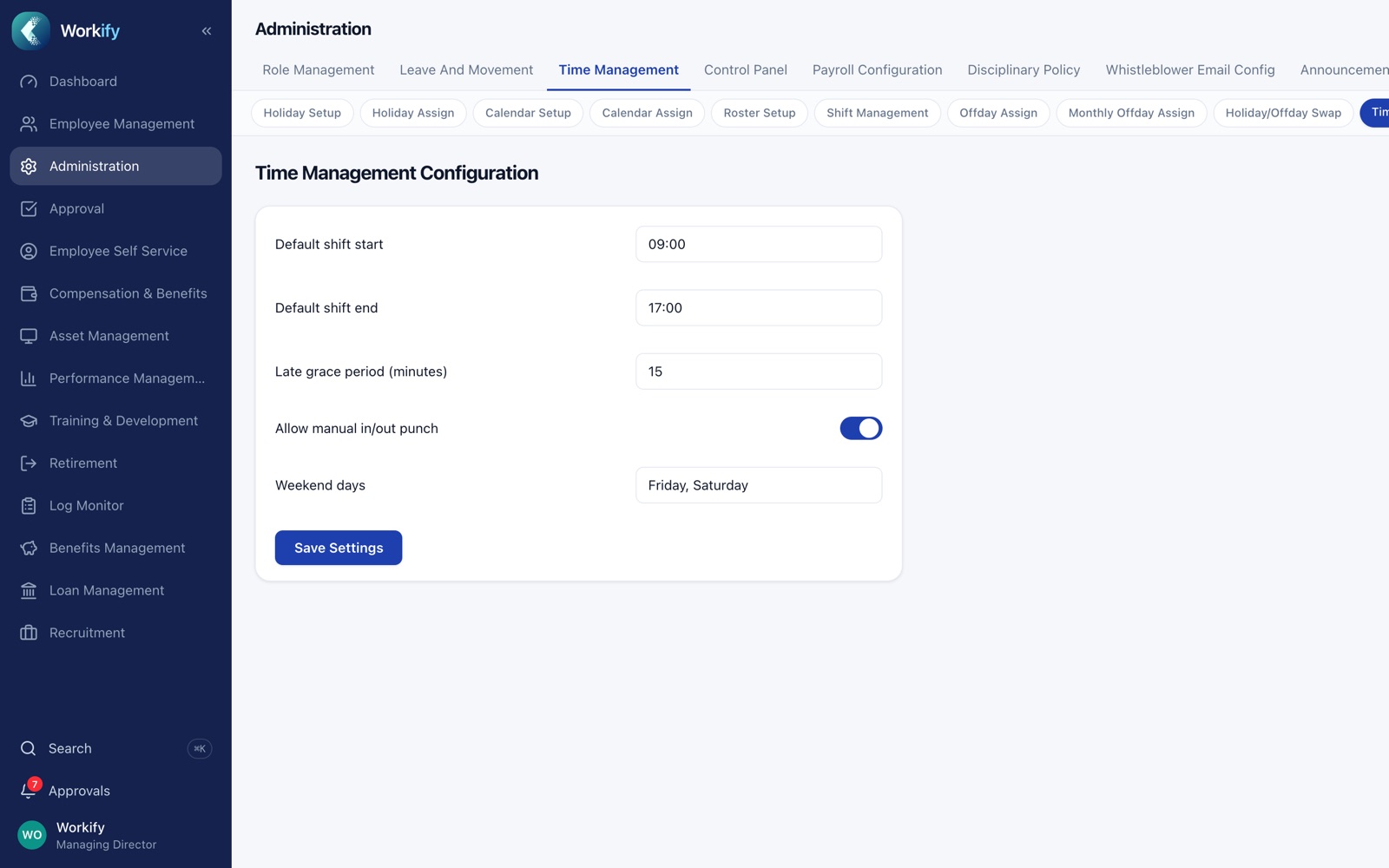The width and height of the screenshot is (1389, 868).
Task: Click the Loan Management bank icon
Action: pyautogui.click(x=29, y=590)
